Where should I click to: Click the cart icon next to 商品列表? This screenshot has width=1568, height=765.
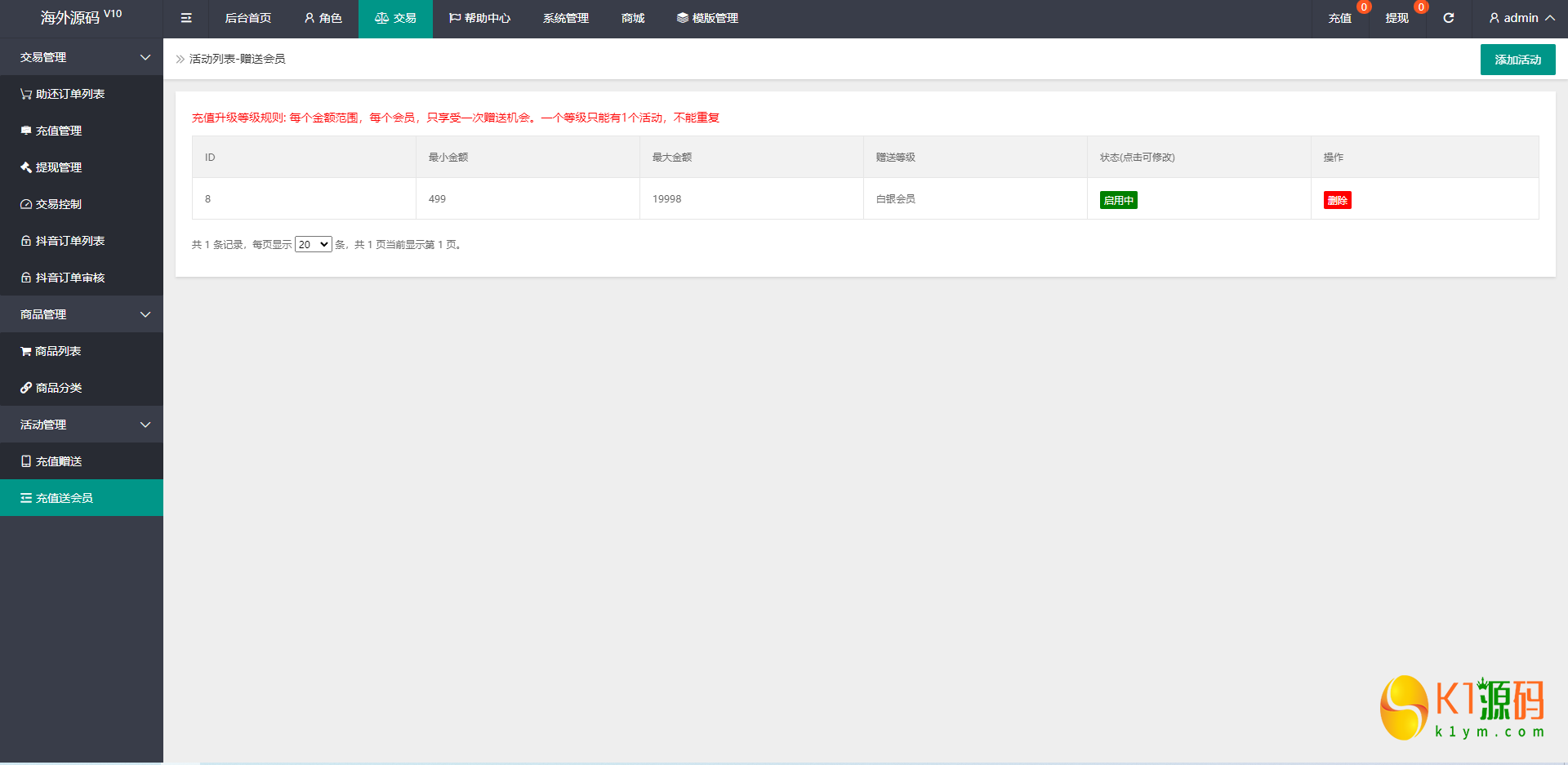pyautogui.click(x=26, y=351)
